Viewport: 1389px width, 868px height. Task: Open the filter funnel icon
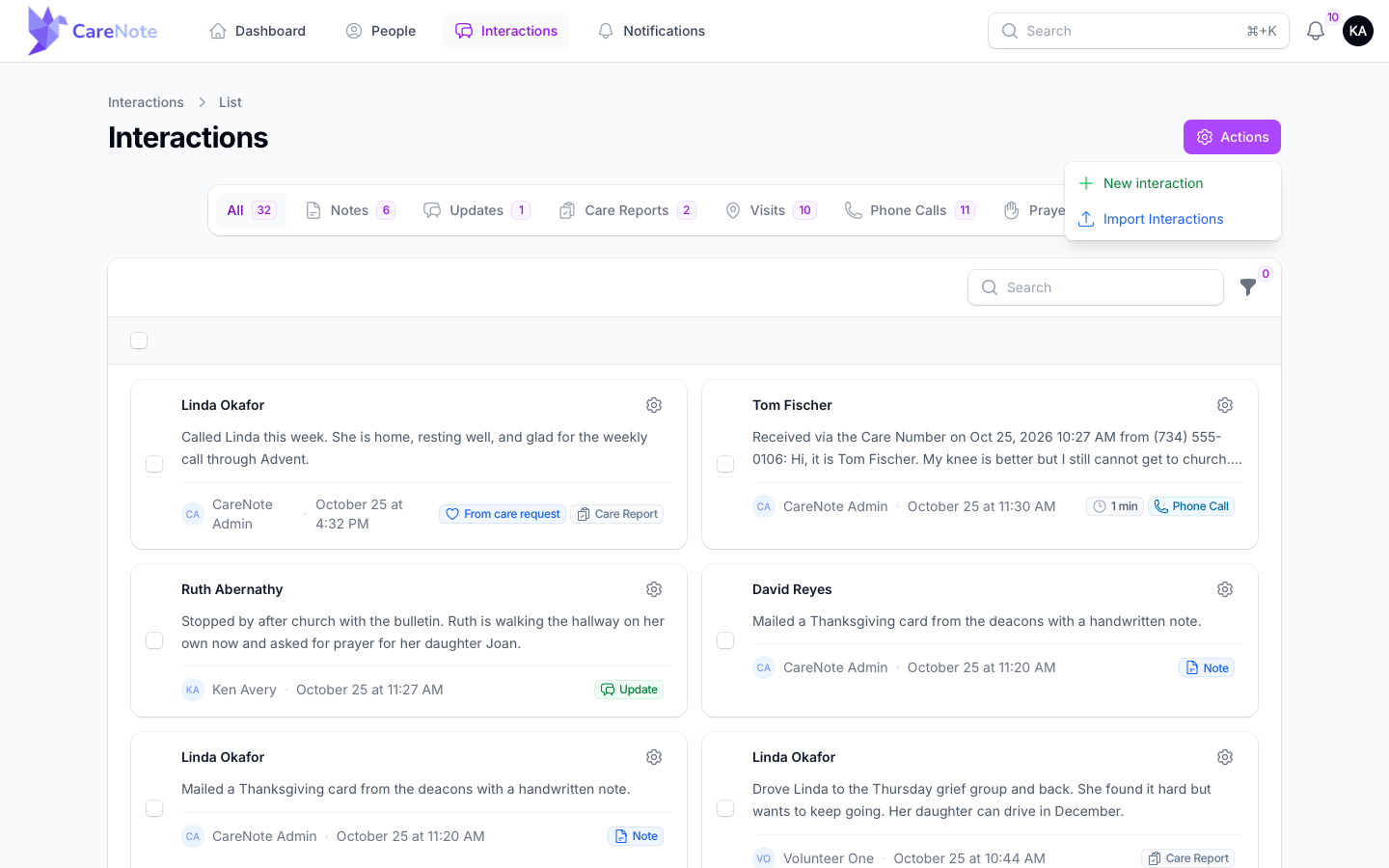pyautogui.click(x=1248, y=287)
